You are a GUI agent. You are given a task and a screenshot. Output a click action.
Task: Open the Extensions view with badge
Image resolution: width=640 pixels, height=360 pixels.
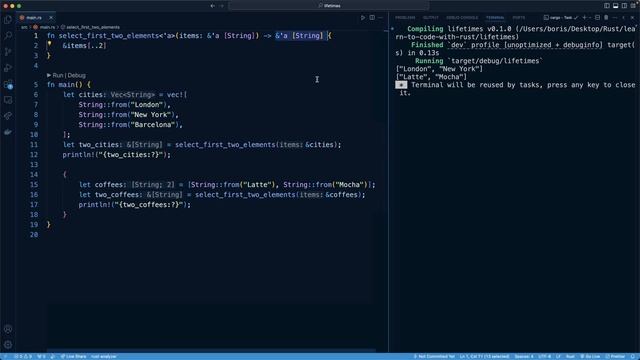coord(8,84)
